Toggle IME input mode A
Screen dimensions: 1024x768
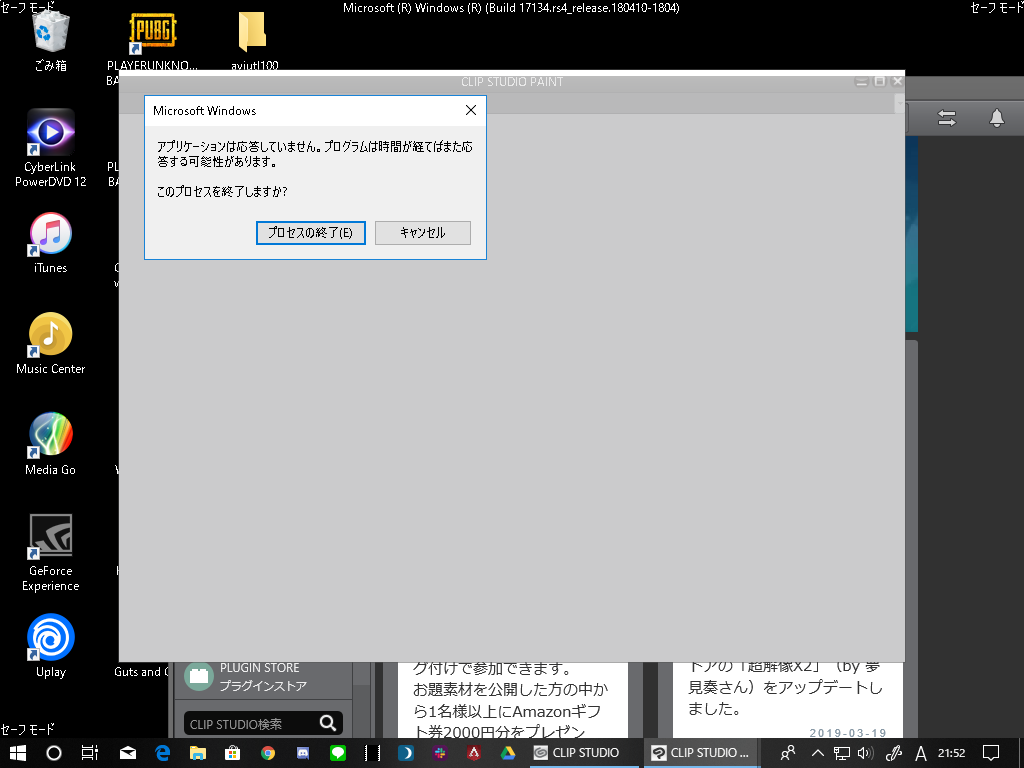click(921, 753)
